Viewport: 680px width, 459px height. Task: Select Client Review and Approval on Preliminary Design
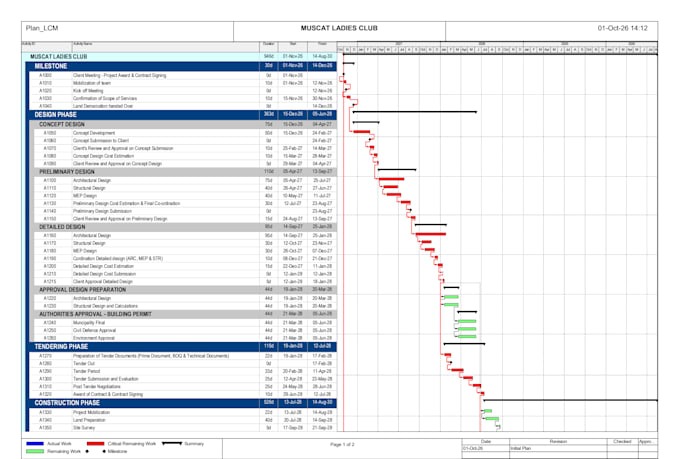[185, 219]
